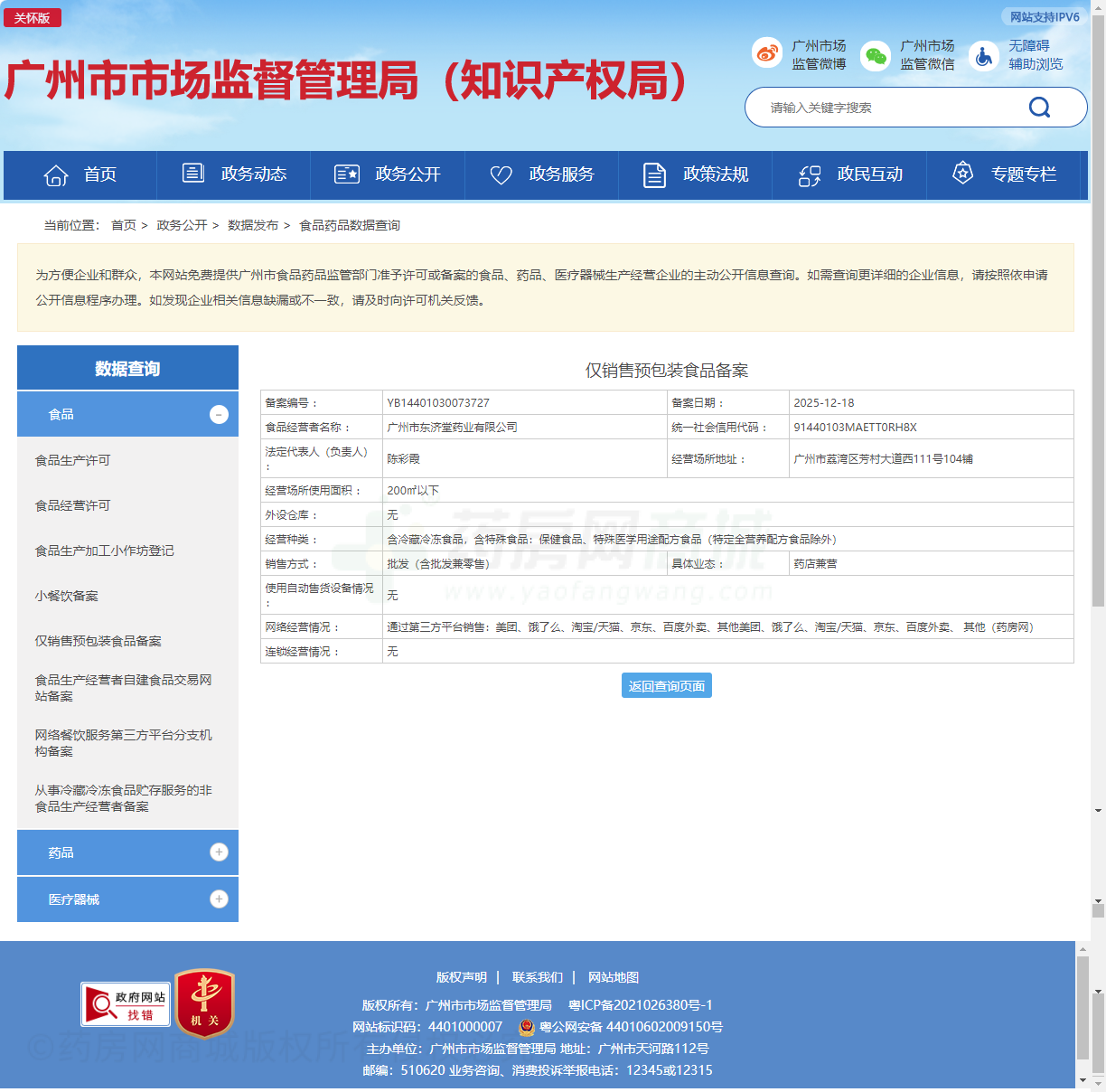Expand the 医疗器械 section
Viewport: 1106px width, 1092px height.
click(x=218, y=898)
